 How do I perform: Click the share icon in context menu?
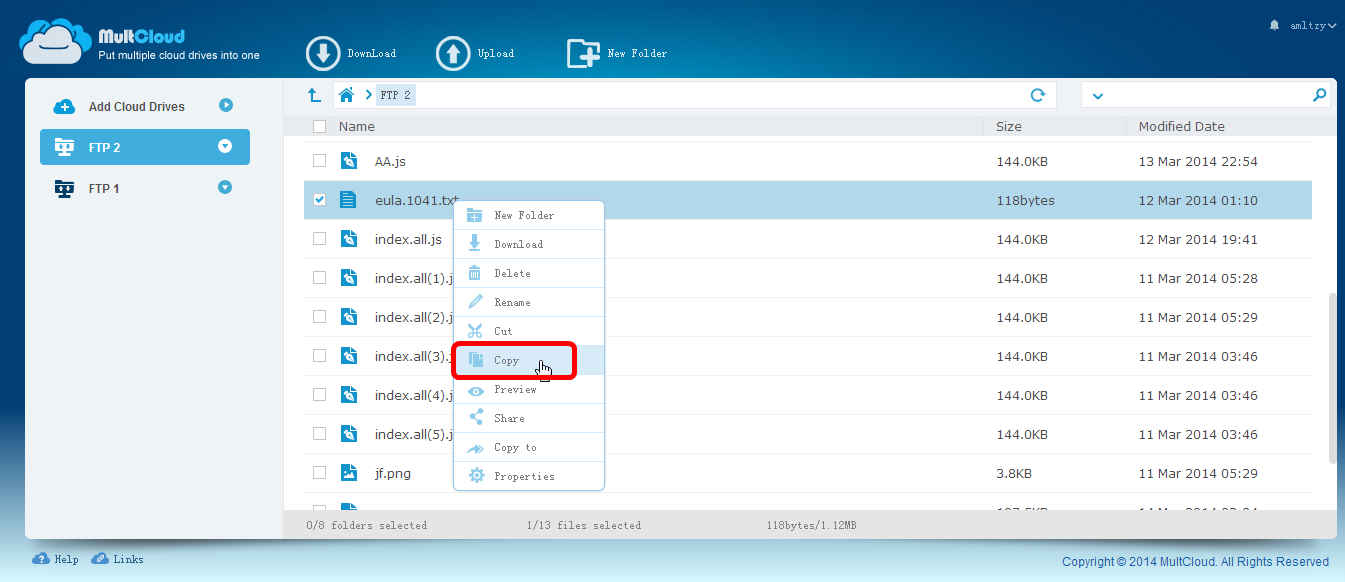coord(476,418)
